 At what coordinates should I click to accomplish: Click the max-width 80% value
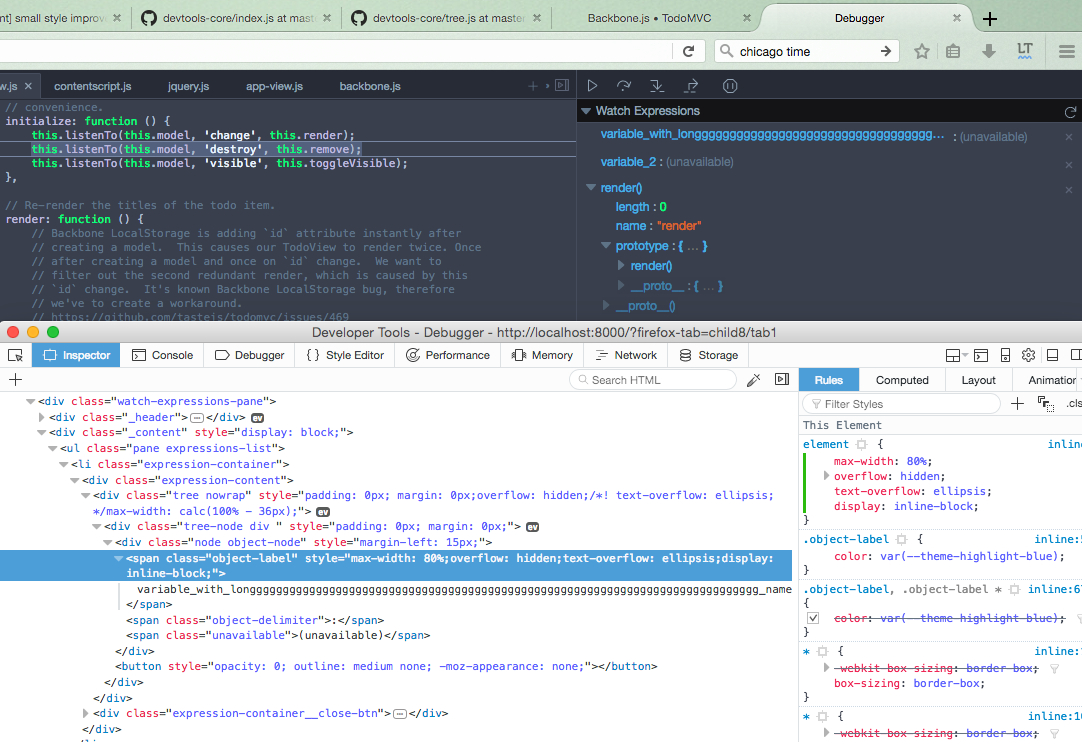tap(918, 461)
